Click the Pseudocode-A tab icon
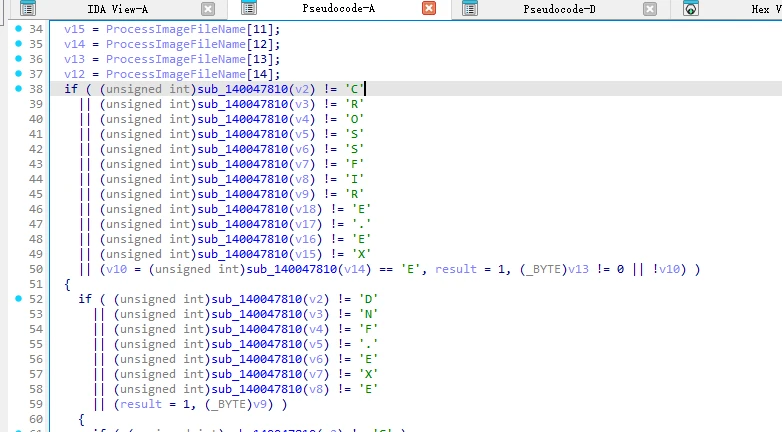 pos(248,8)
